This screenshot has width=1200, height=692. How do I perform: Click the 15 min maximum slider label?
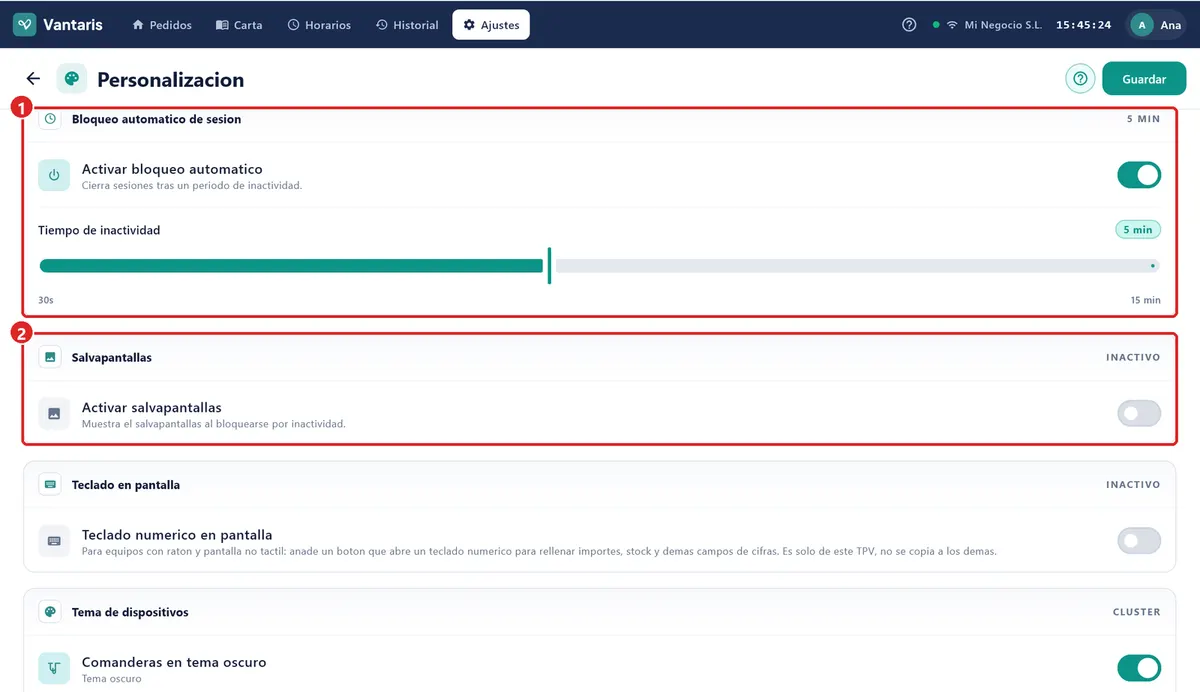click(x=1146, y=300)
